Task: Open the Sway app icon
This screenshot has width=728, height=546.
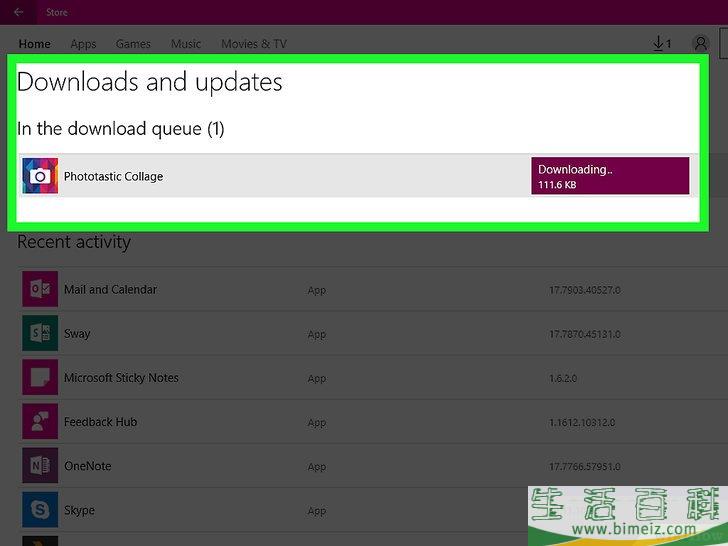Action: click(40, 333)
